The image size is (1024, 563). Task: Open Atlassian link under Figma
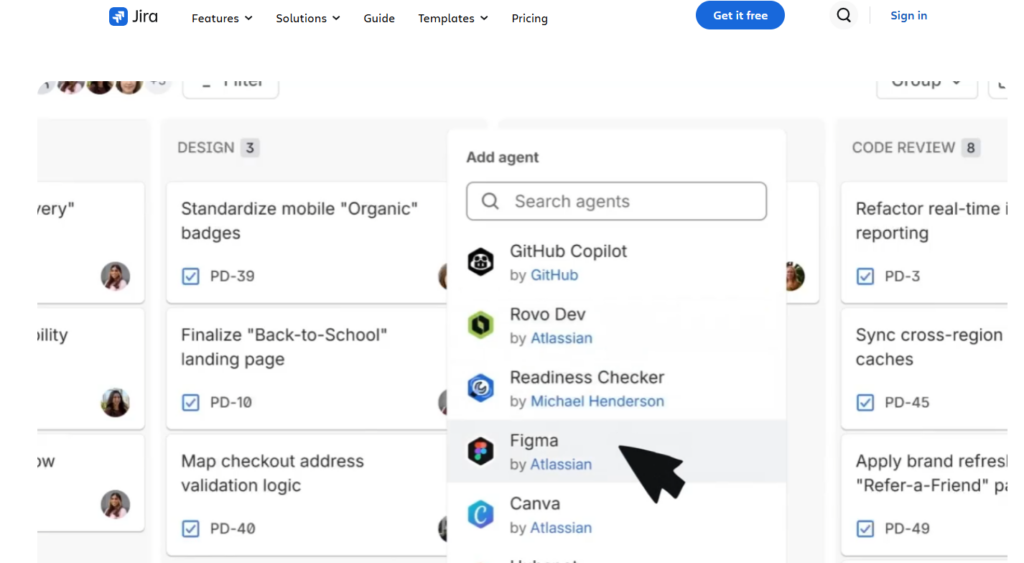tap(561, 464)
